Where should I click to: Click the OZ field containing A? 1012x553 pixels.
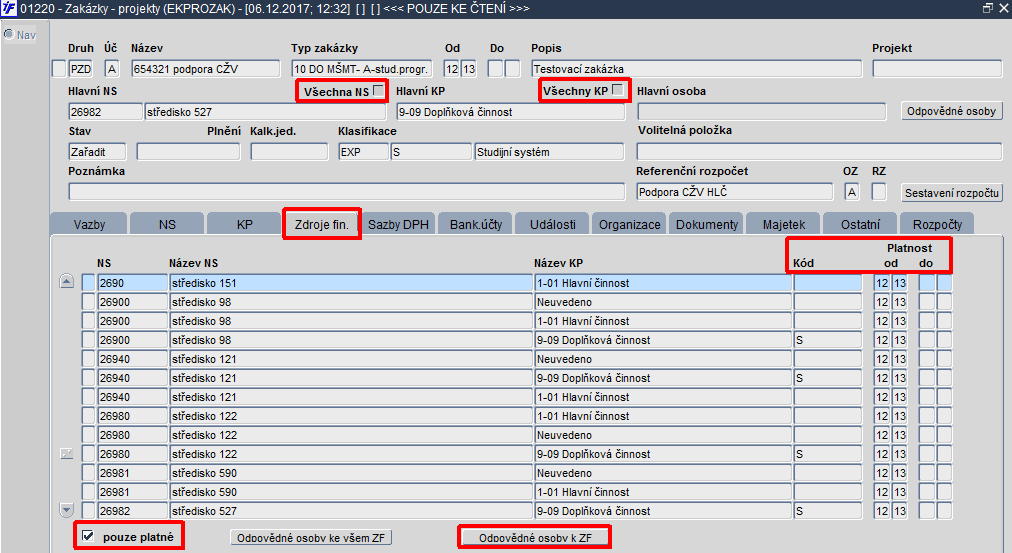tap(851, 192)
